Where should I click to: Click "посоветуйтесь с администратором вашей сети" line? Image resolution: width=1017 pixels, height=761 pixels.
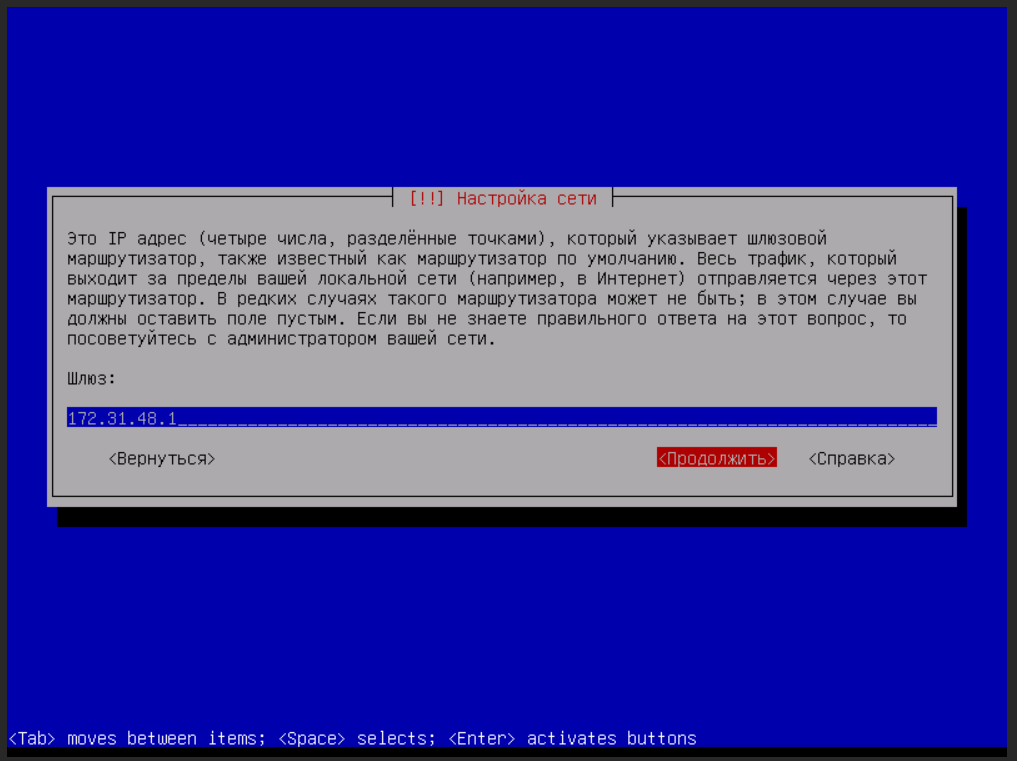tap(280, 338)
